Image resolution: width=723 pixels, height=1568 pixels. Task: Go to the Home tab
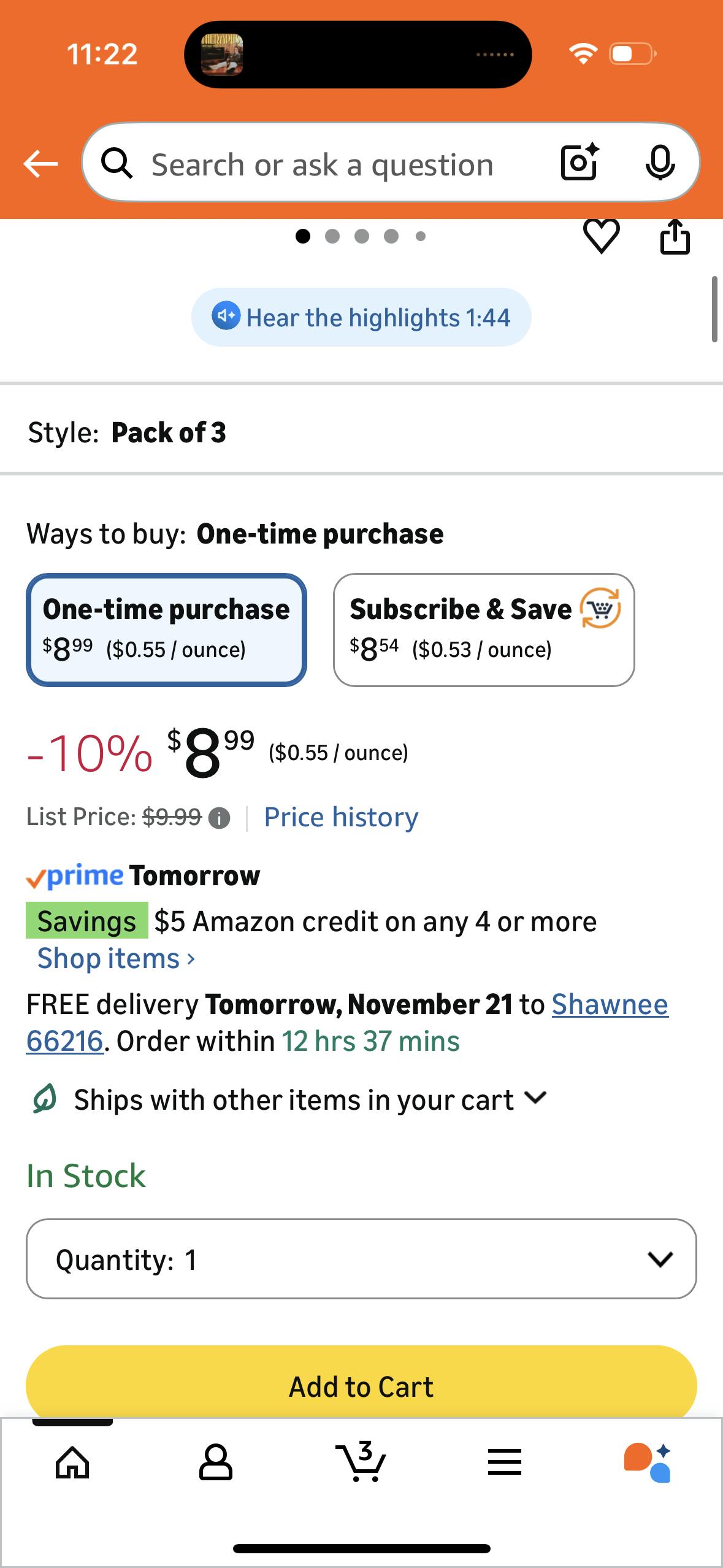click(72, 1462)
